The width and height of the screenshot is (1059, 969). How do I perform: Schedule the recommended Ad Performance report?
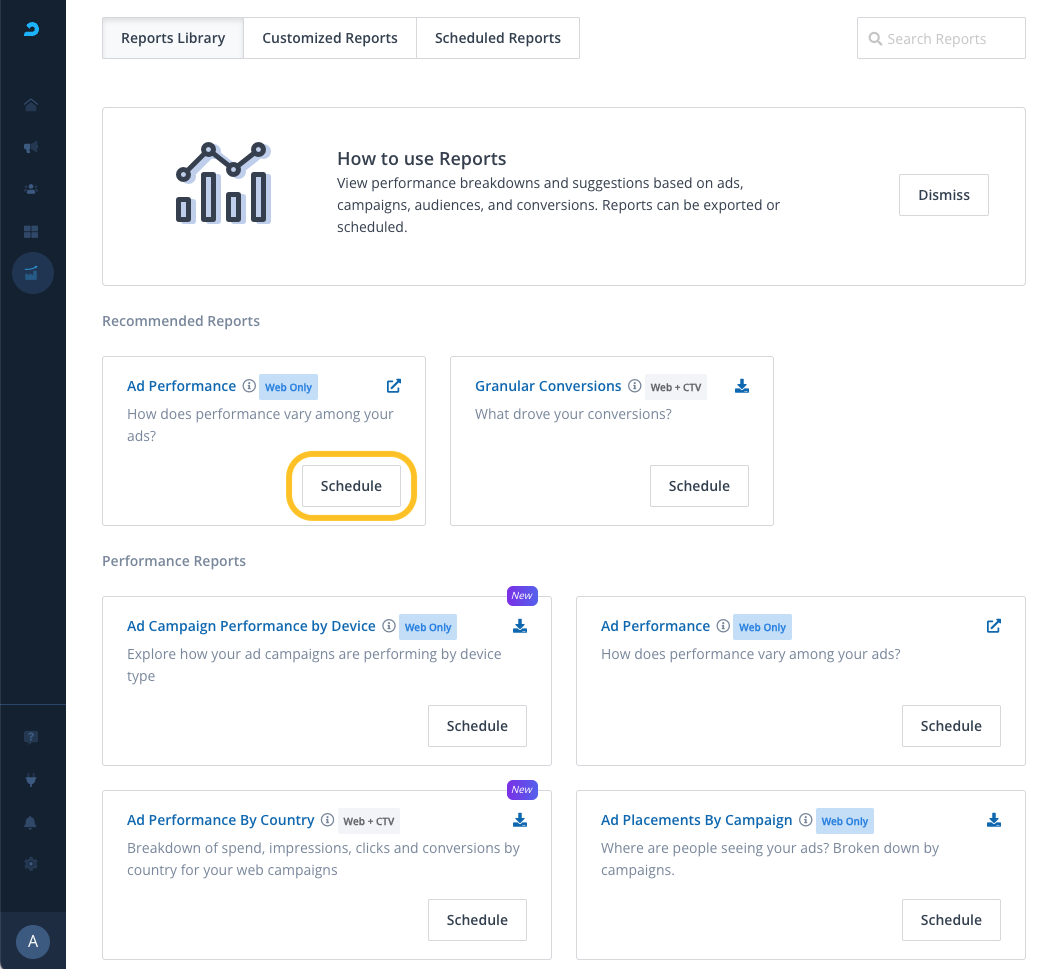coord(351,486)
